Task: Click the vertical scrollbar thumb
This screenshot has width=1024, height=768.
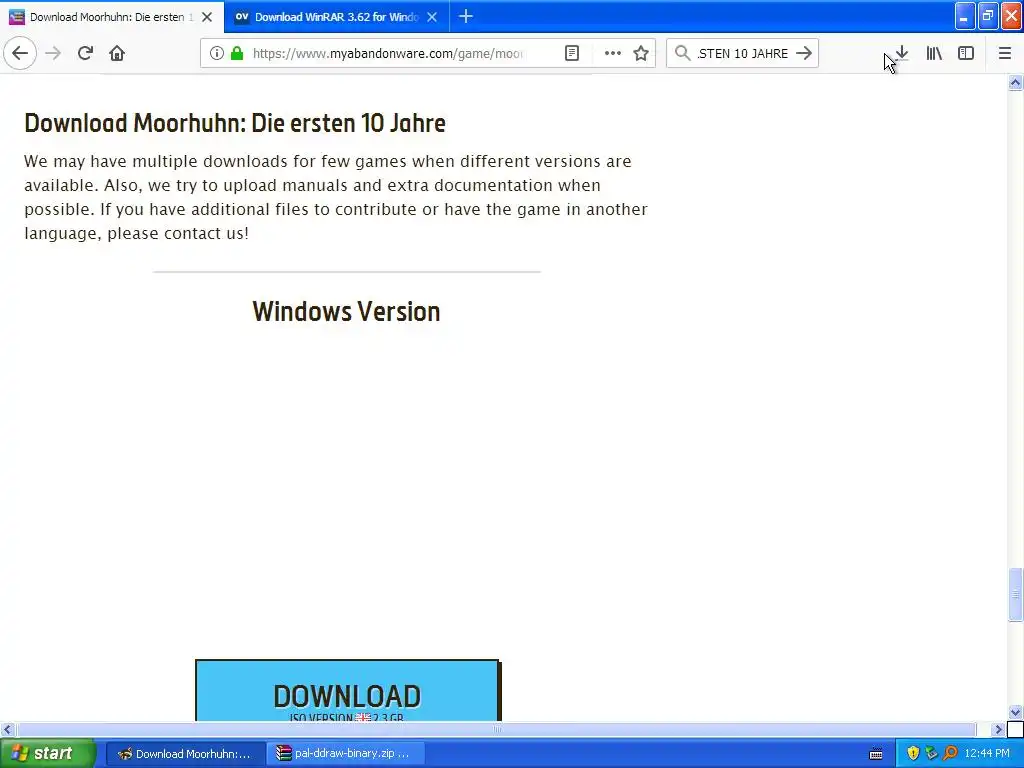Action: 1016,595
